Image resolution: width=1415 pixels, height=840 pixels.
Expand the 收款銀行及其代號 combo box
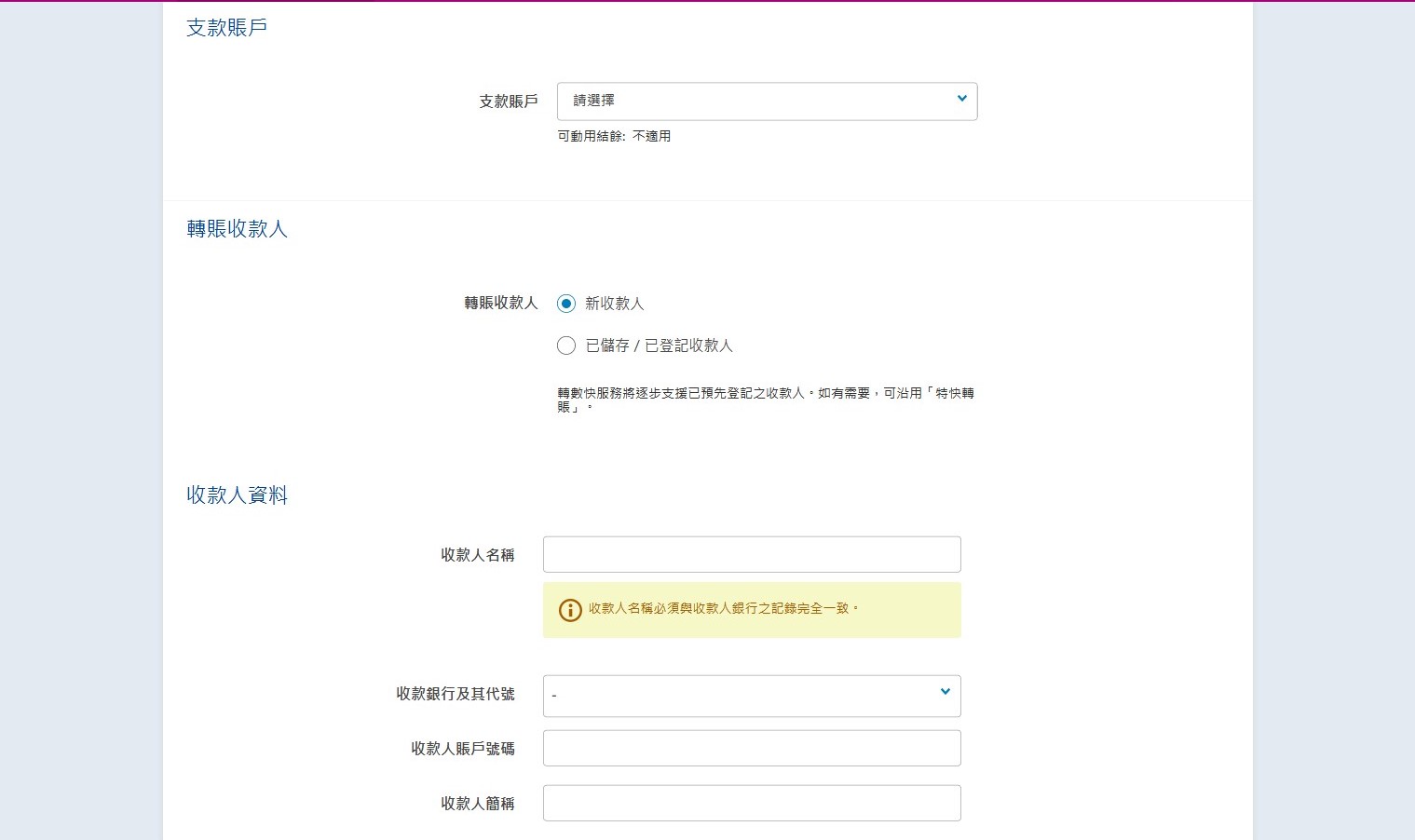pos(751,696)
